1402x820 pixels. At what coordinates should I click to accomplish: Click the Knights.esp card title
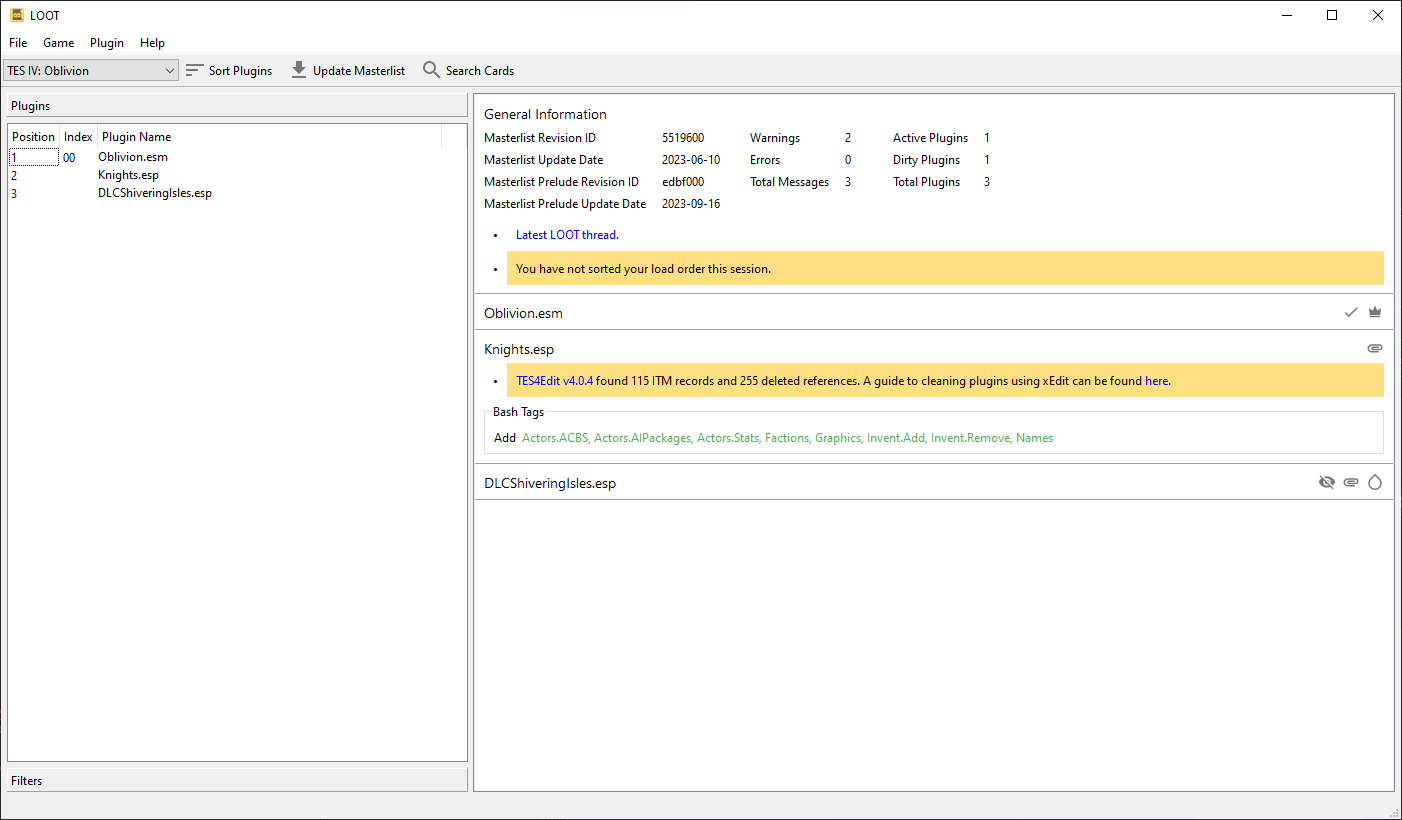(x=519, y=349)
